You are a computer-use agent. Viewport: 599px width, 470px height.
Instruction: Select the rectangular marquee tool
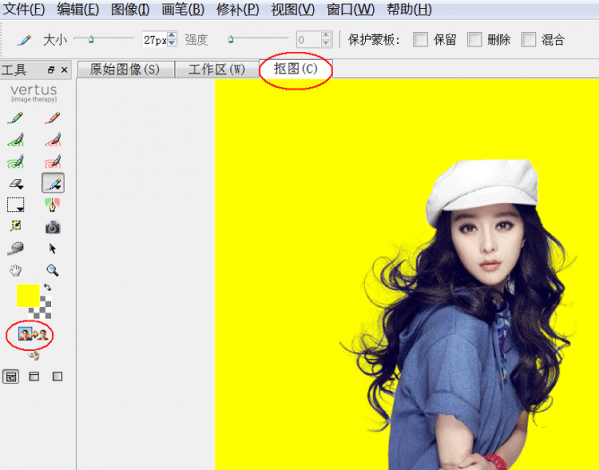click(x=16, y=205)
